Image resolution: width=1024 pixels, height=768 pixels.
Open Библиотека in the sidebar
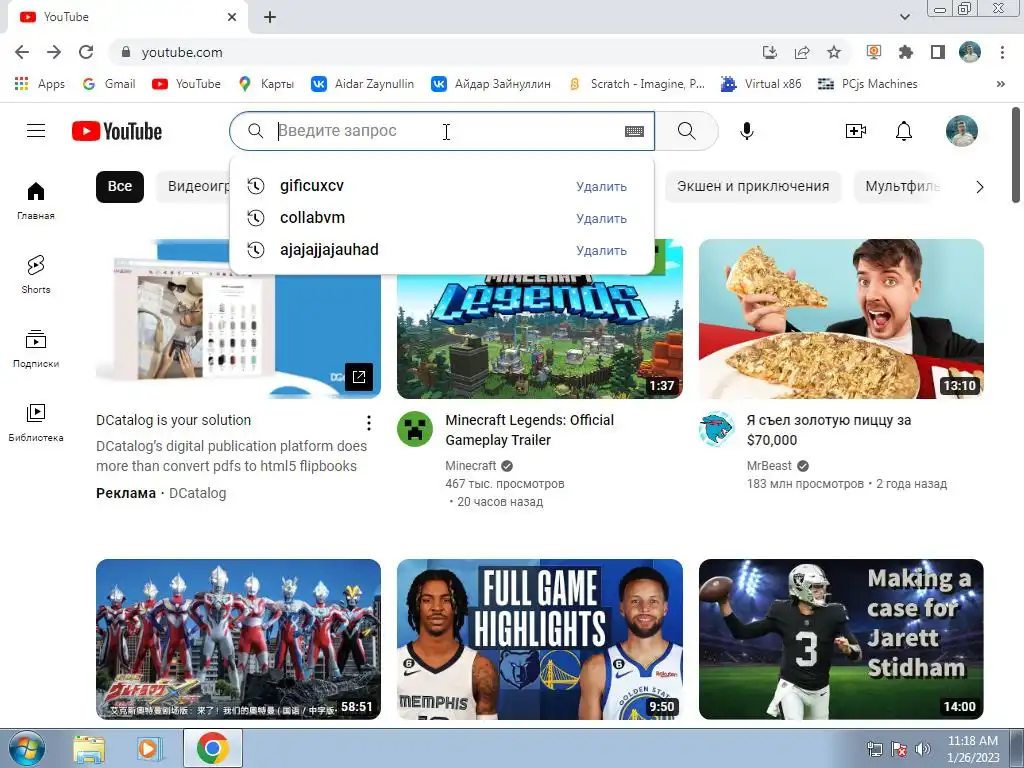click(x=36, y=423)
